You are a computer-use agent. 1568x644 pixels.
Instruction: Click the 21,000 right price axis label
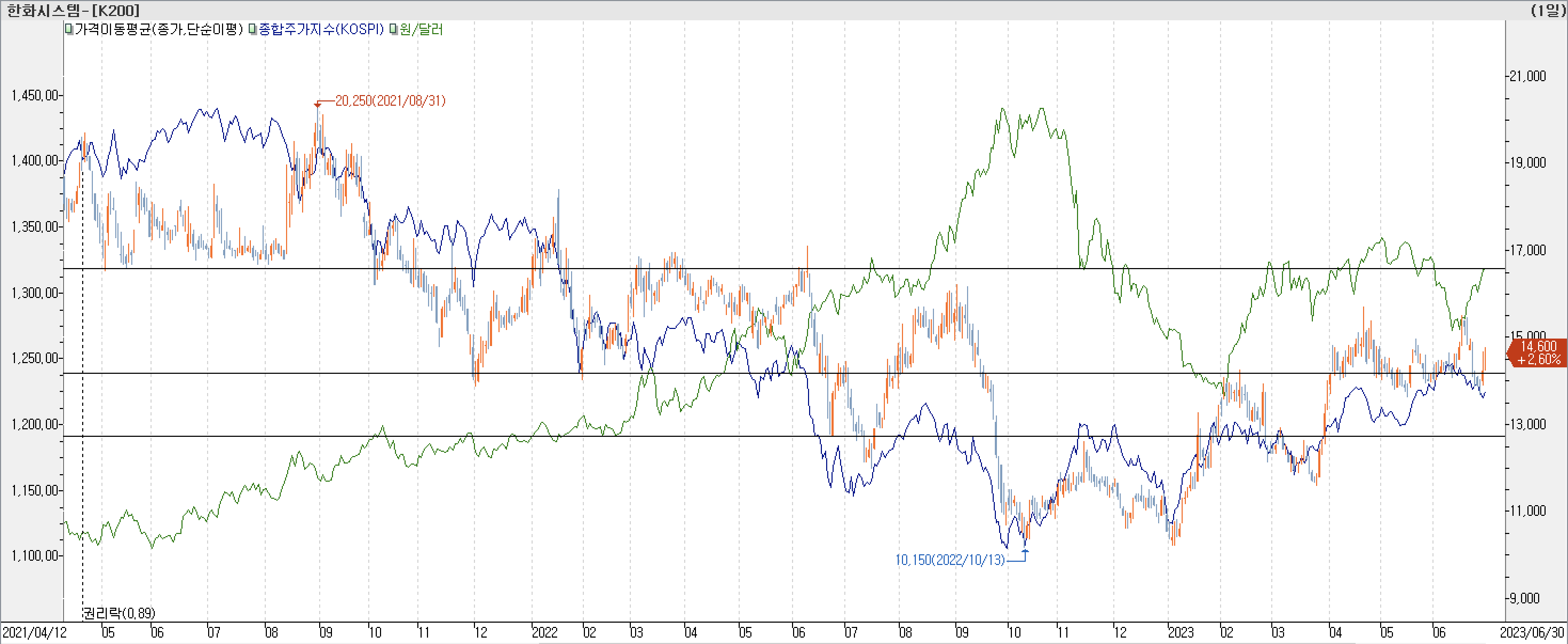point(1527,76)
